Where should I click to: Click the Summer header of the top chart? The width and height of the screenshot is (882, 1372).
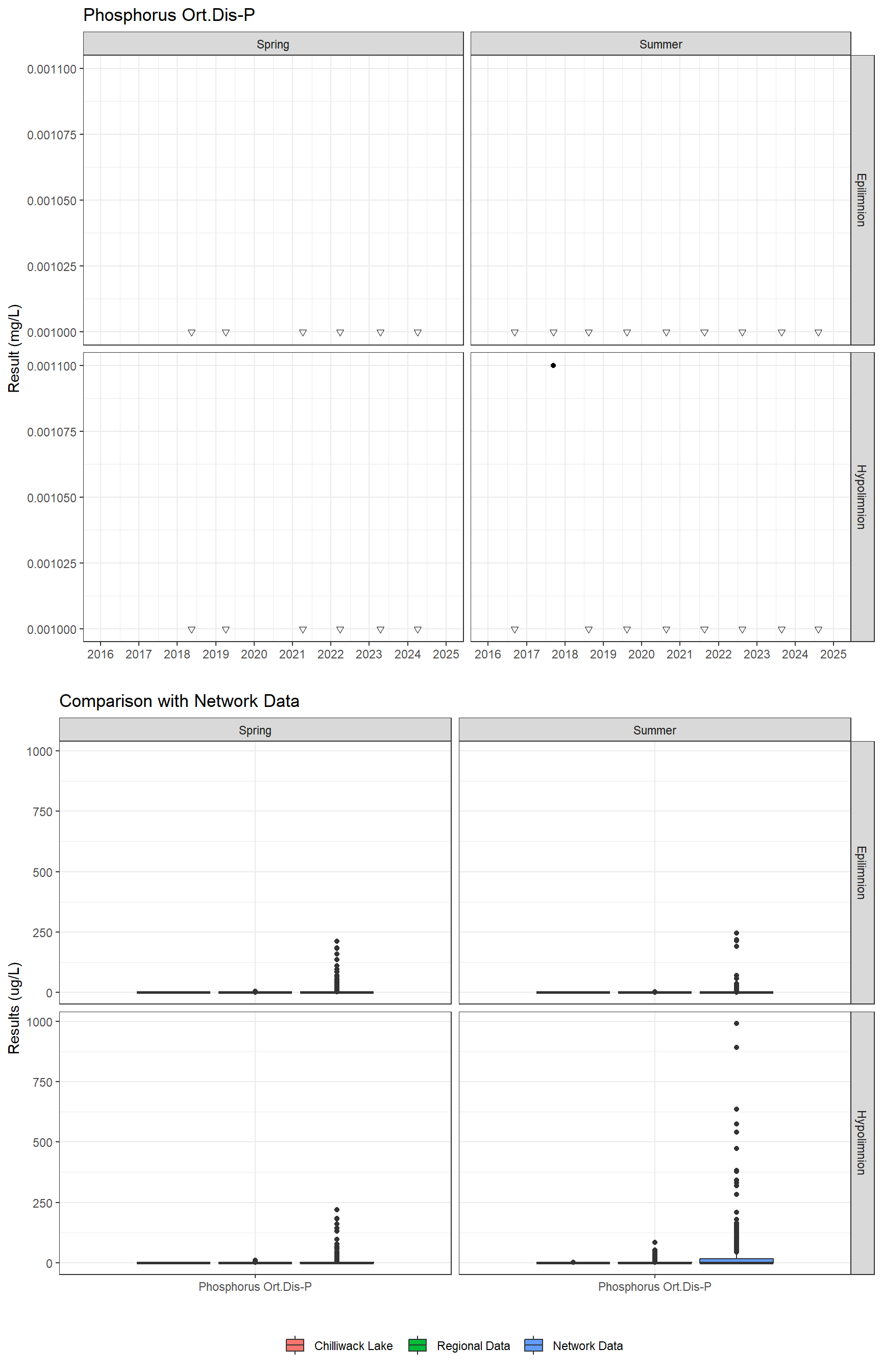660,44
